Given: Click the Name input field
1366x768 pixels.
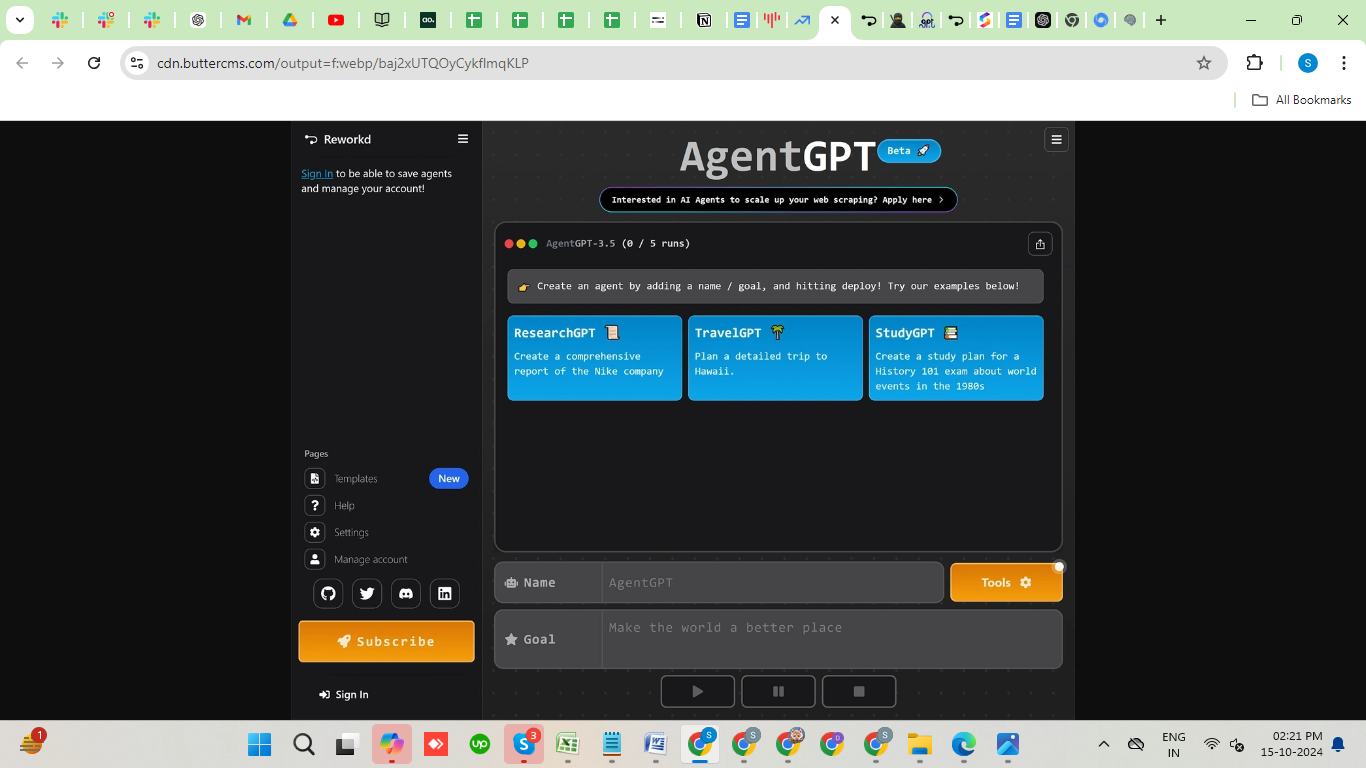Looking at the screenshot, I should pyautogui.click(x=772, y=583).
